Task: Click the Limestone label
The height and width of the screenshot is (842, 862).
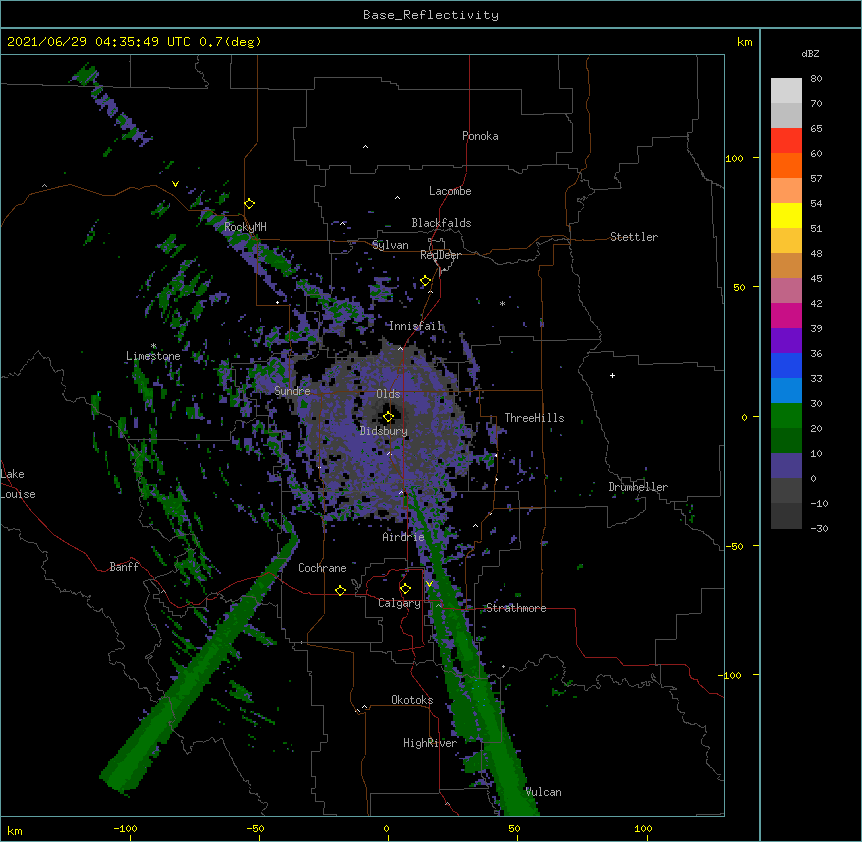Action: coord(153,356)
